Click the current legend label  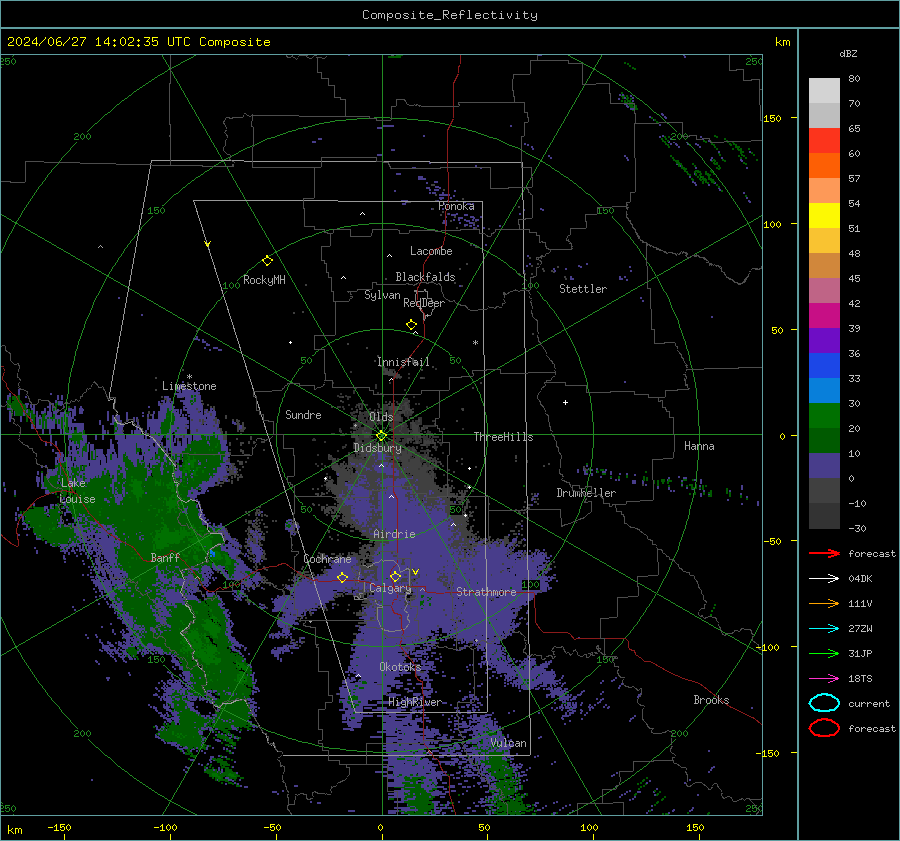(x=869, y=703)
